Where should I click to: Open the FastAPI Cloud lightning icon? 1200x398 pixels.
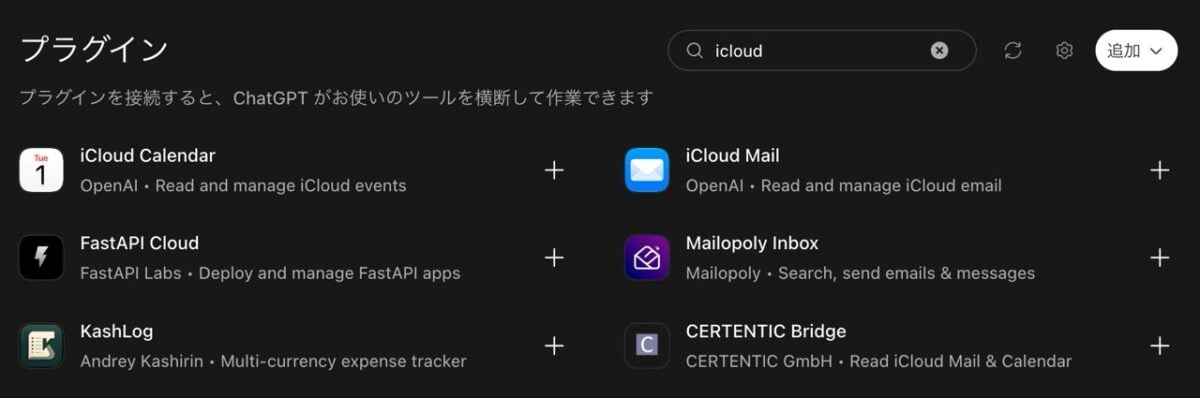41,257
